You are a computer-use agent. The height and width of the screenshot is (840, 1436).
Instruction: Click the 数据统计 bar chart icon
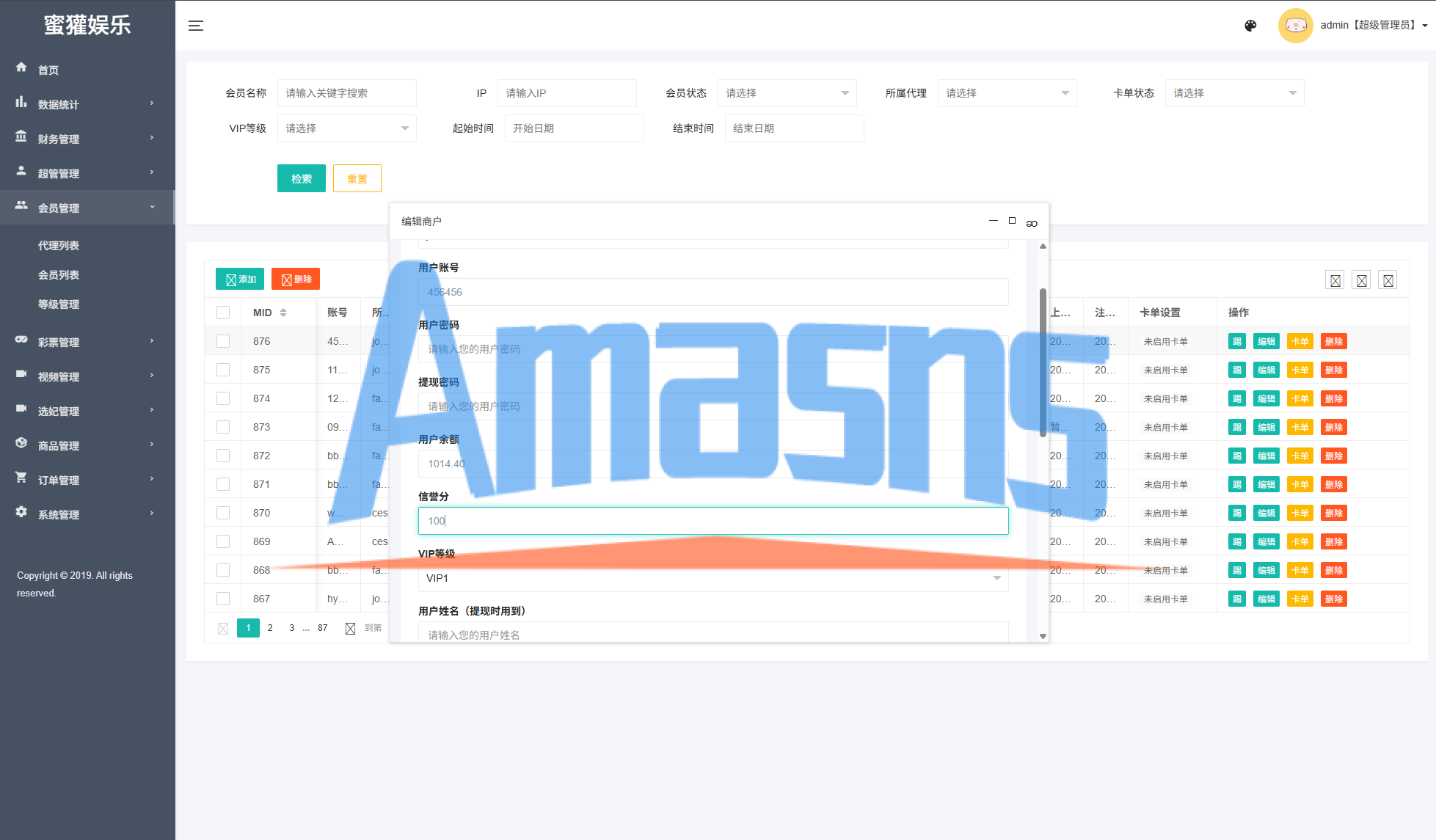pyautogui.click(x=21, y=103)
